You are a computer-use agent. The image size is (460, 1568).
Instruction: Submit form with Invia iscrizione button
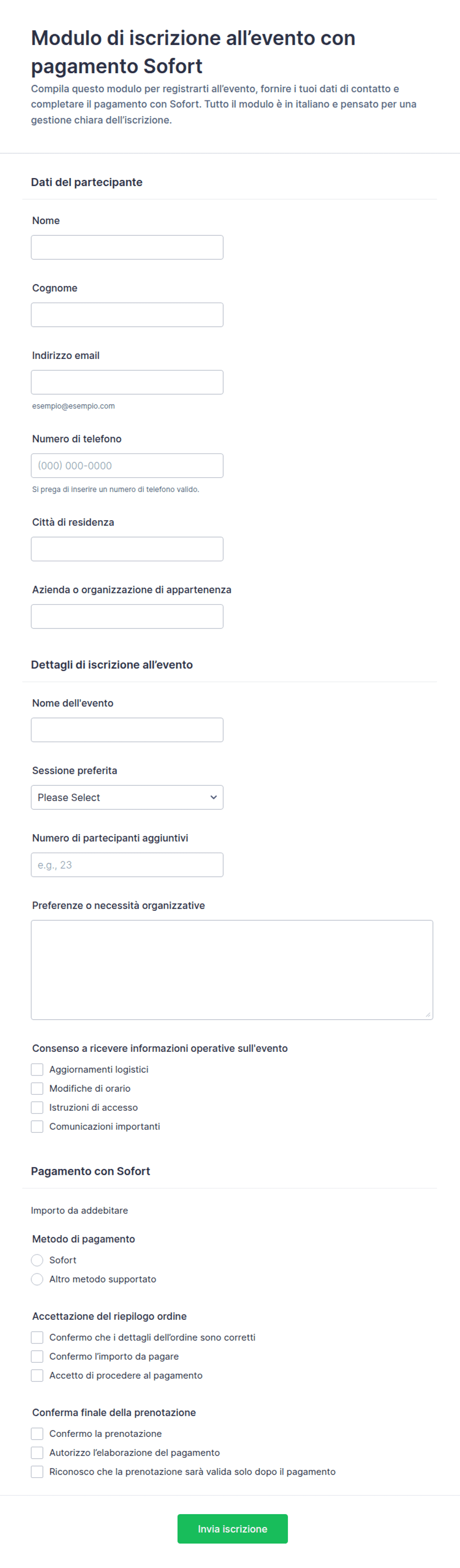(232, 1528)
